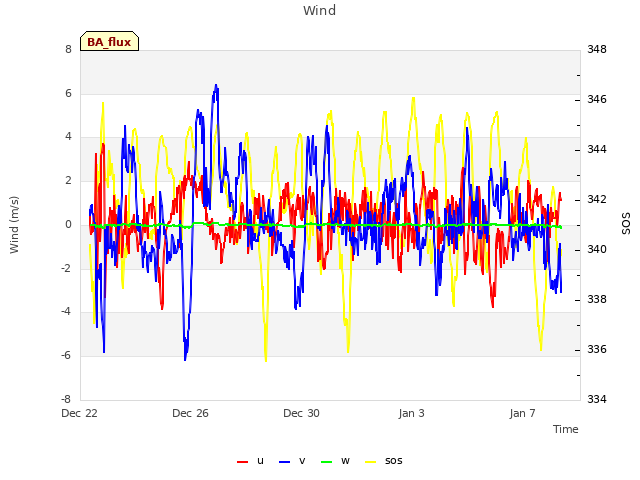Click the yellow sos legend color marker
This screenshot has width=640, height=480.
[371, 462]
